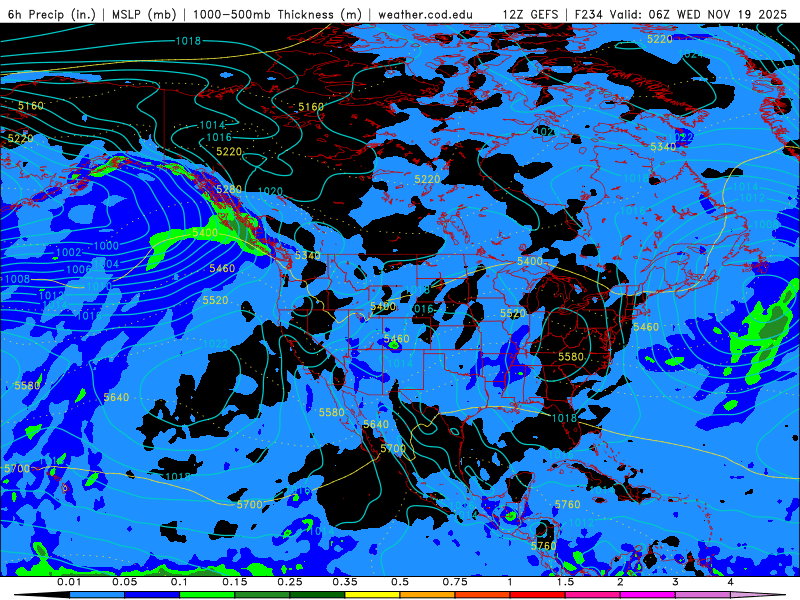Click the 0.15 legend value
The image size is (800, 600).
[235, 582]
